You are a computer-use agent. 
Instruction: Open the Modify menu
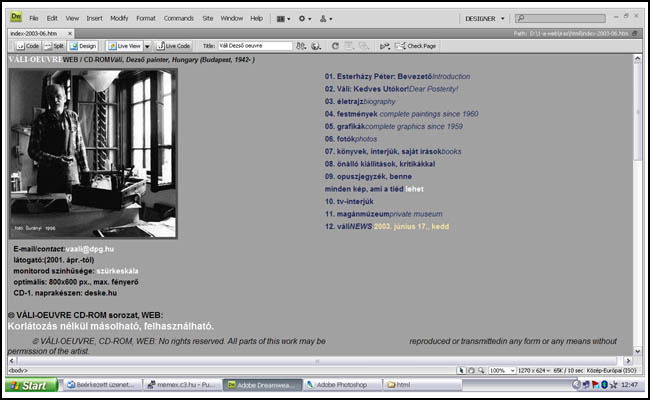119,19
